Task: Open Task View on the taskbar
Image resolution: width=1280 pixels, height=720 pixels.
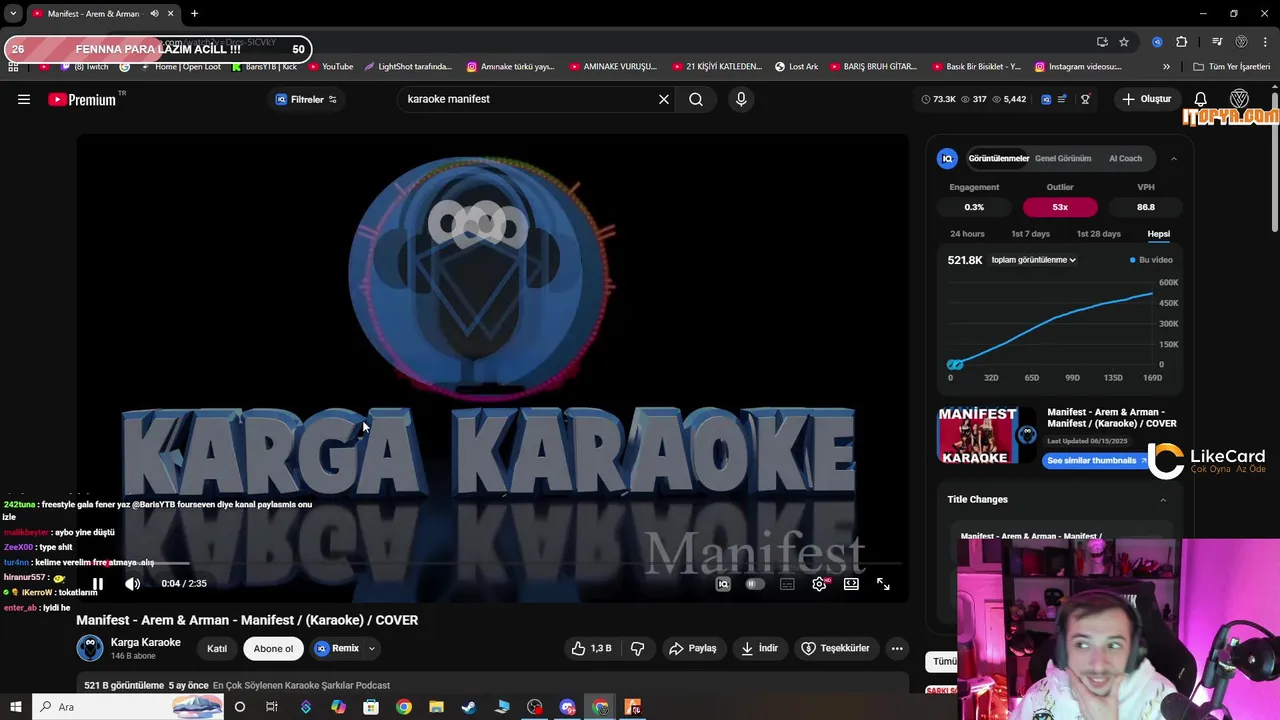Action: (x=272, y=707)
